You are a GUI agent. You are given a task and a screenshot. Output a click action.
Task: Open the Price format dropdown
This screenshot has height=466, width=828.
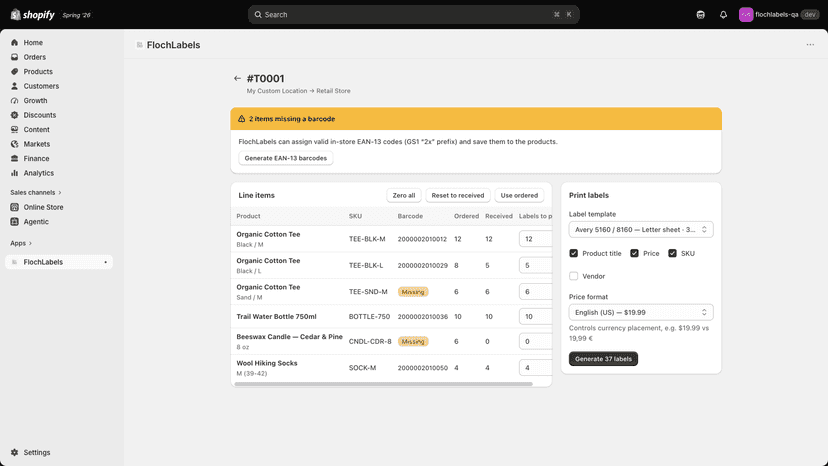[641, 312]
